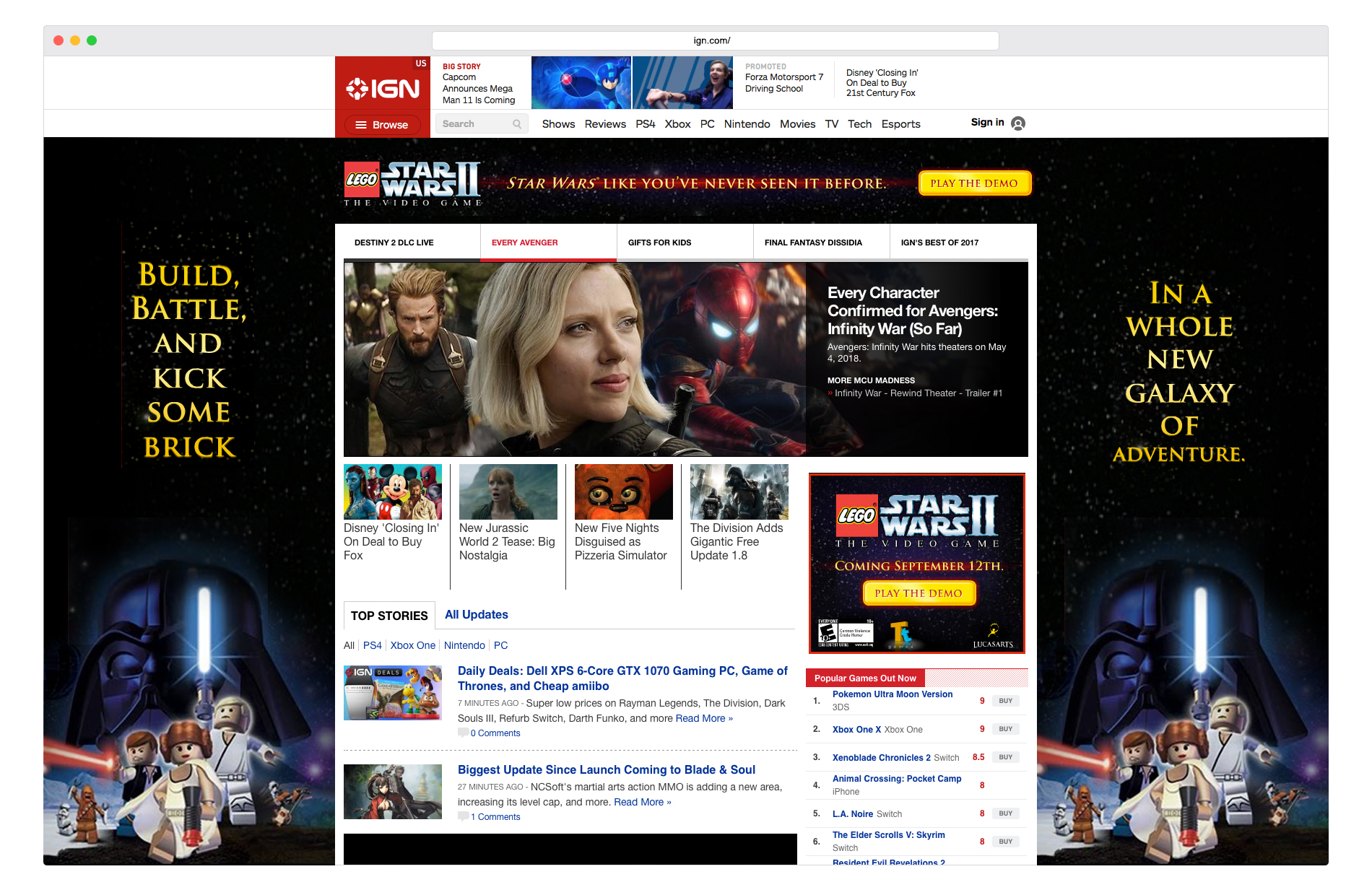Click the user profile icon

coord(1018,123)
